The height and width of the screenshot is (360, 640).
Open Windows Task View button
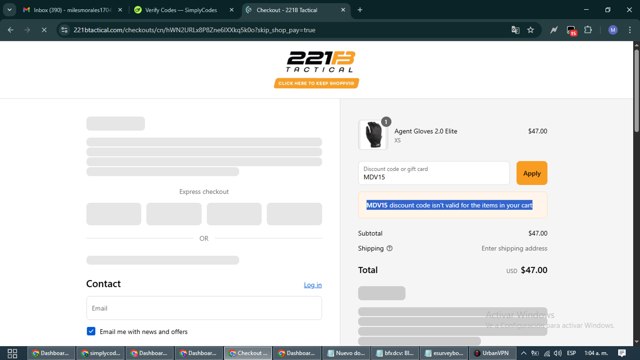pos(12,353)
